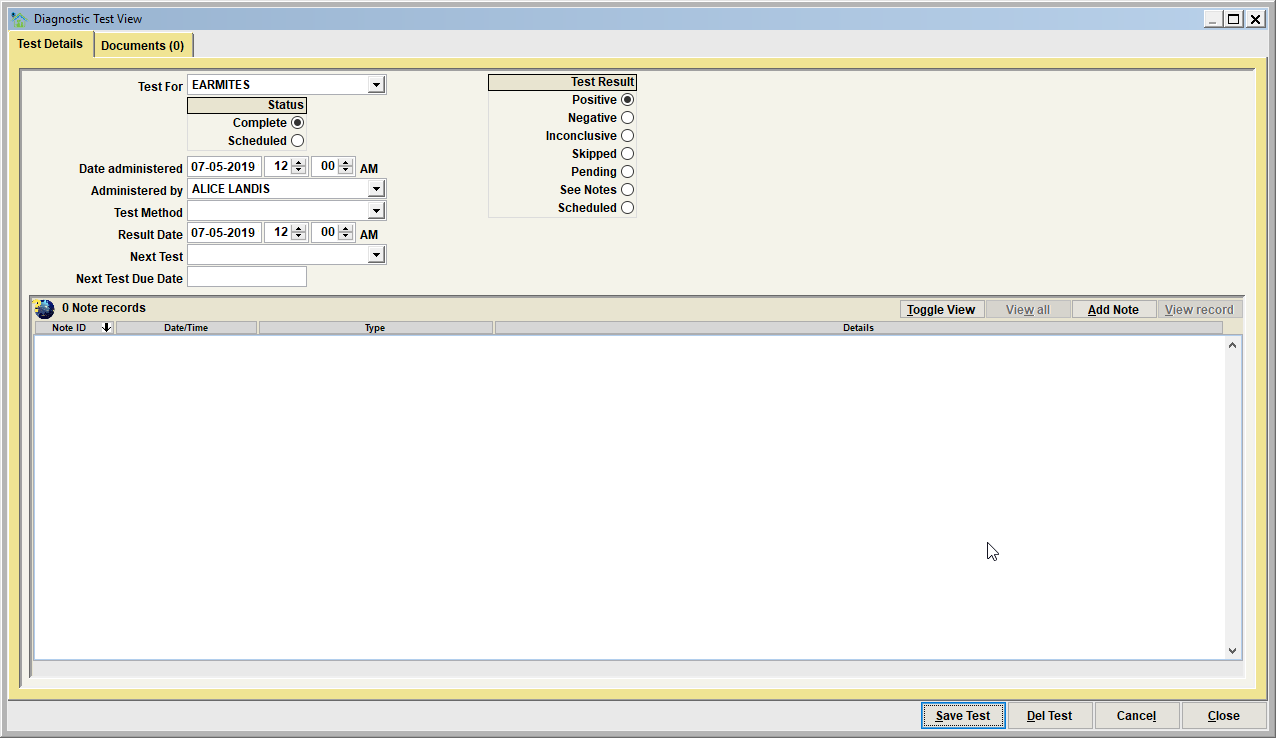Click the Save Test button
The height and width of the screenshot is (738, 1276).
tap(963, 716)
